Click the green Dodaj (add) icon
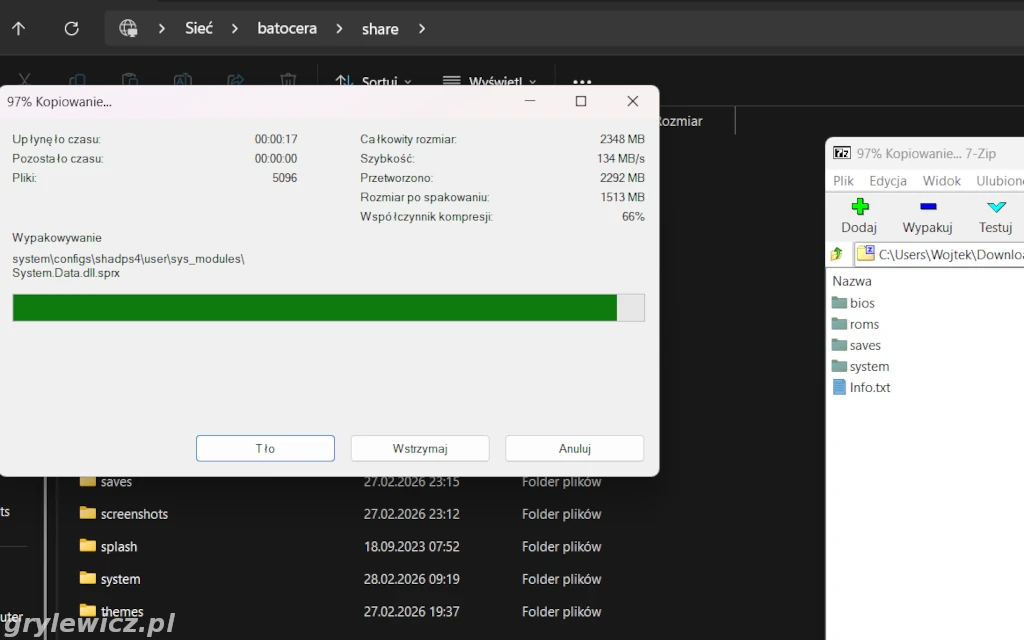Image resolution: width=1024 pixels, height=640 pixels. click(859, 208)
